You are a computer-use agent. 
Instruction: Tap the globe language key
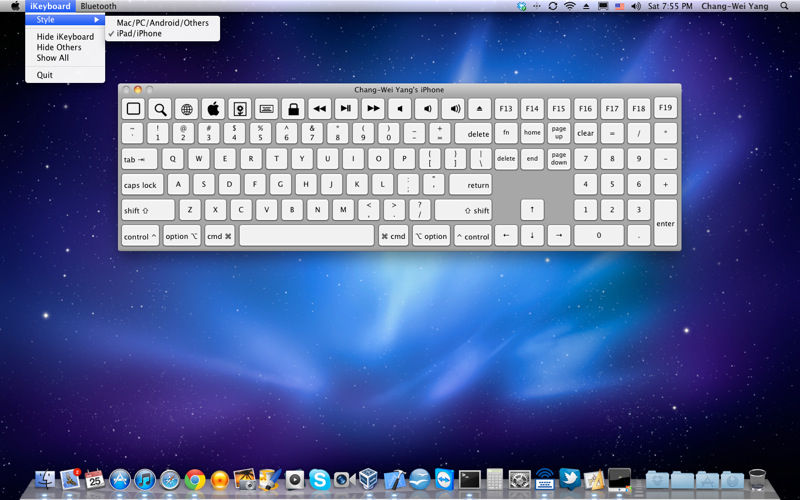tap(187, 109)
